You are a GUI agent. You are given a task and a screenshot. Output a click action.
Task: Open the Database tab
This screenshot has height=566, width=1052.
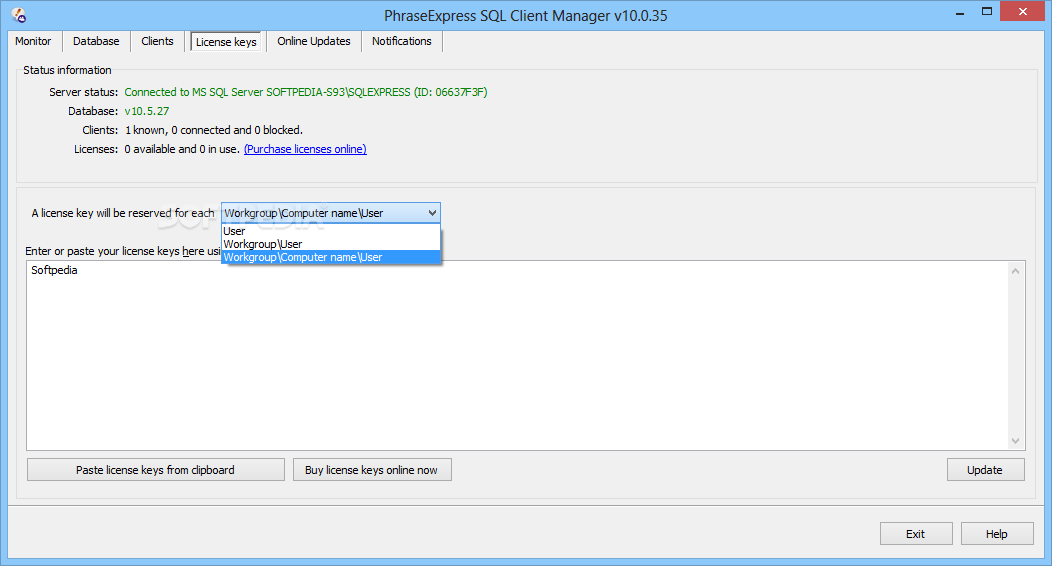96,41
